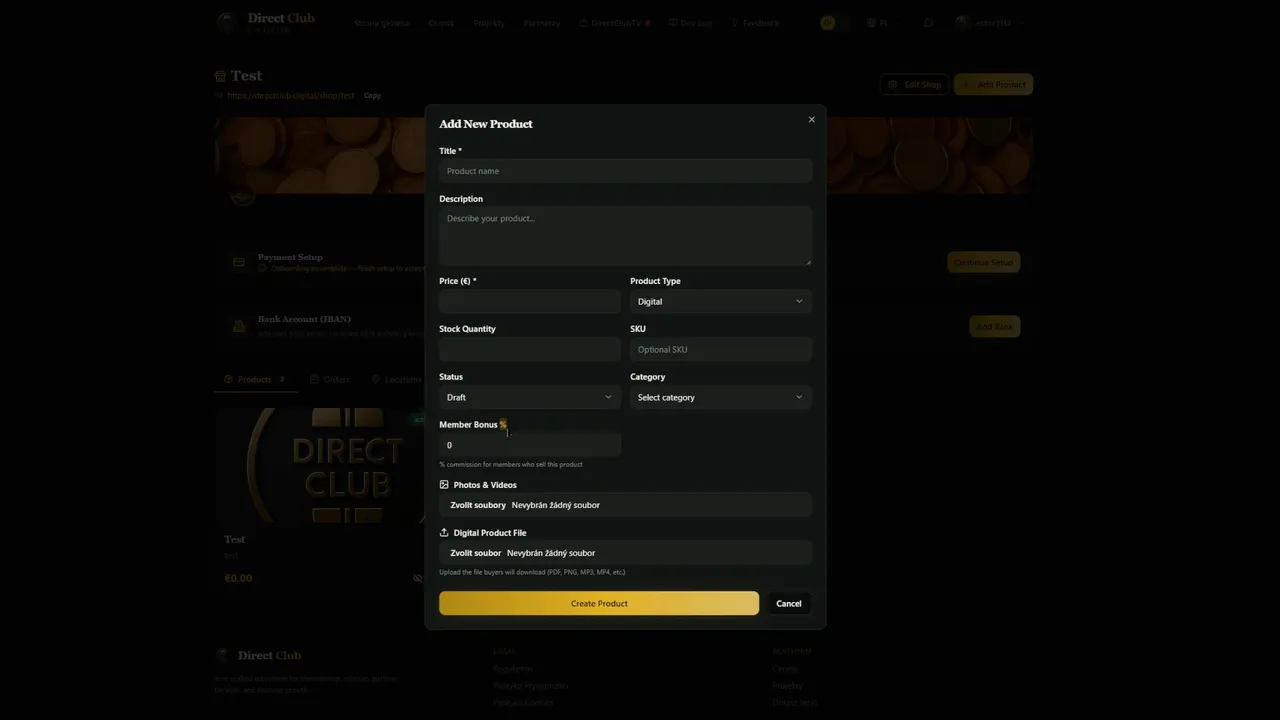Open the Test product Direct Club thumbnail
This screenshot has height=720, width=1280.
(320, 466)
